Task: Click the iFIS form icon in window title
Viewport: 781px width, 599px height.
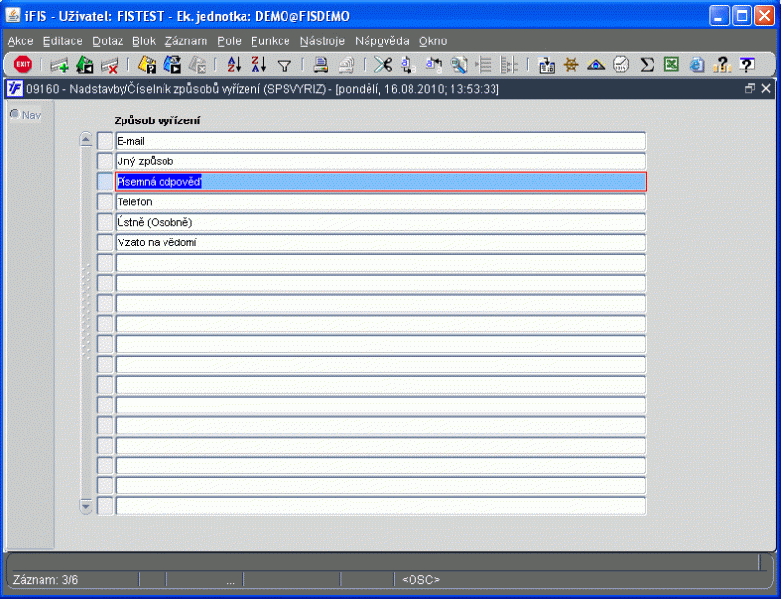Action: click(x=14, y=89)
